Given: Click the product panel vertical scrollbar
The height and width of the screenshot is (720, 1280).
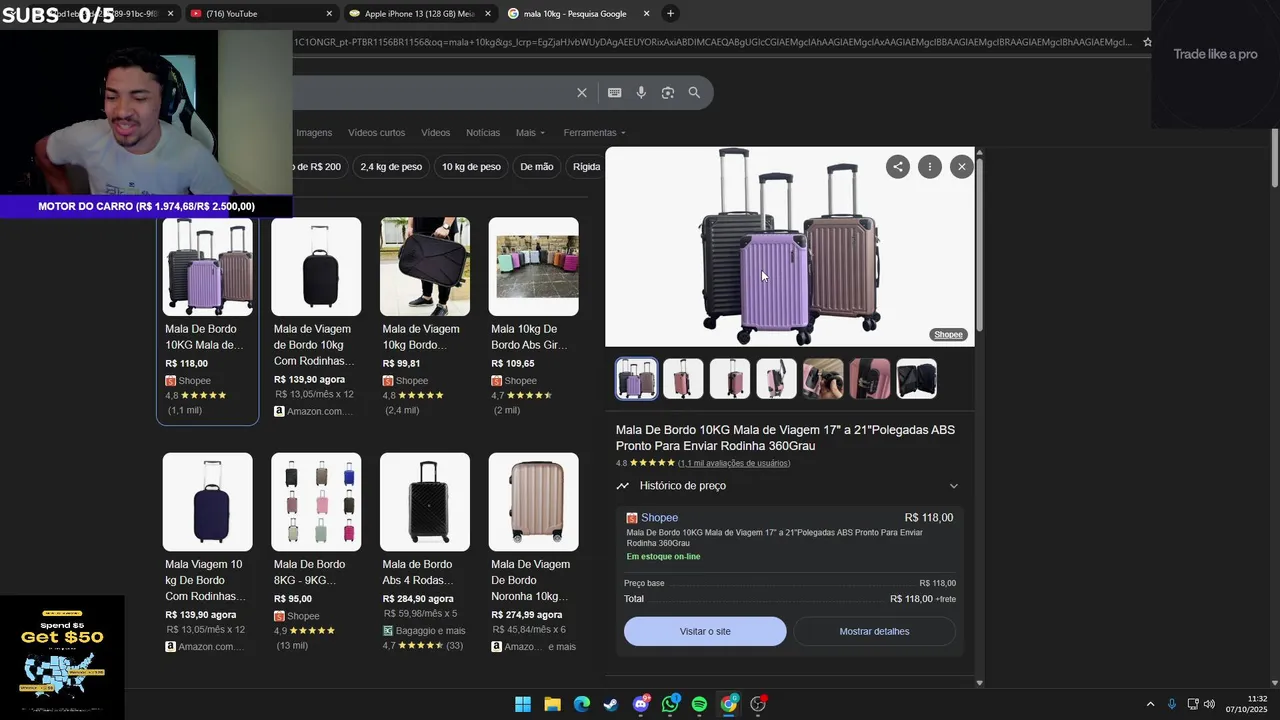Looking at the screenshot, I should [x=980, y=245].
